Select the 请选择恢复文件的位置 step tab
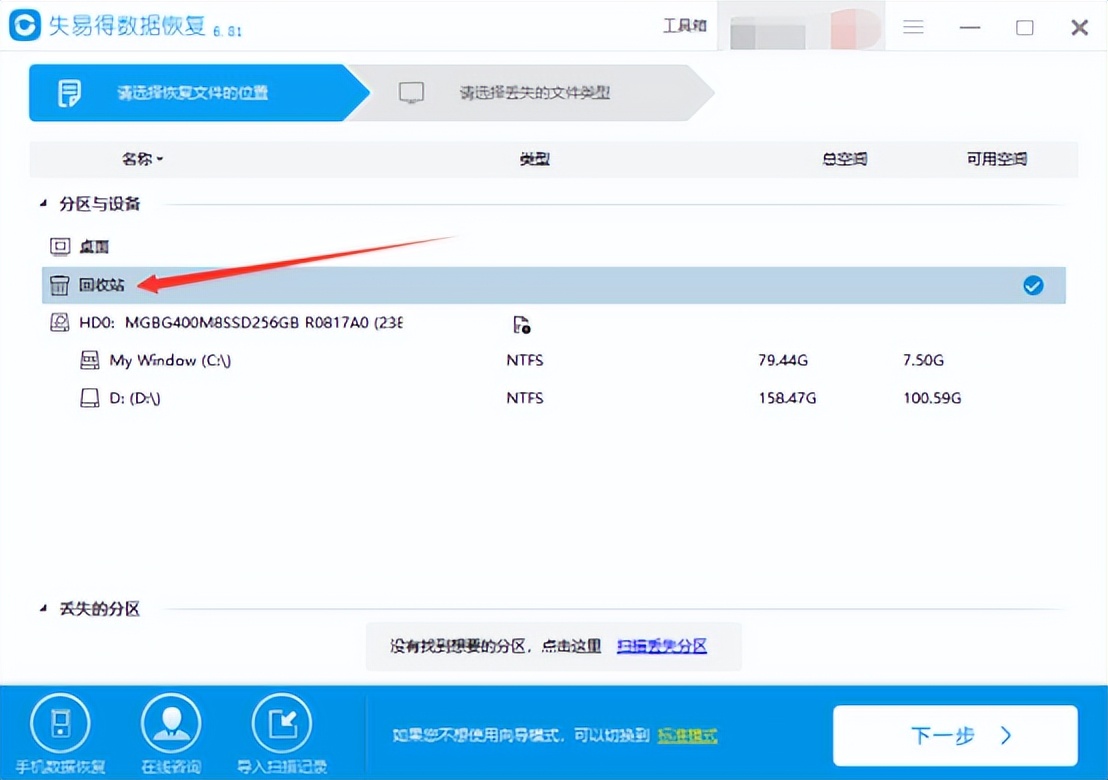1108x780 pixels. 192,93
